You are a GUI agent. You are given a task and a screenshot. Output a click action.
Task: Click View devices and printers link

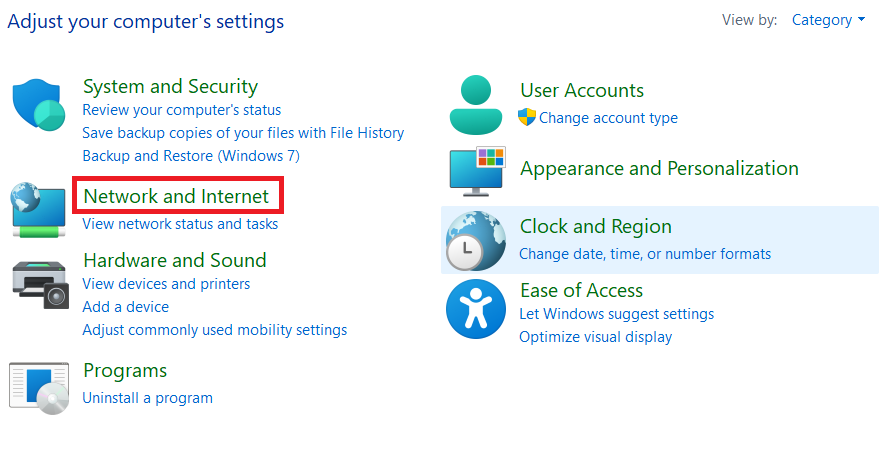tap(166, 284)
